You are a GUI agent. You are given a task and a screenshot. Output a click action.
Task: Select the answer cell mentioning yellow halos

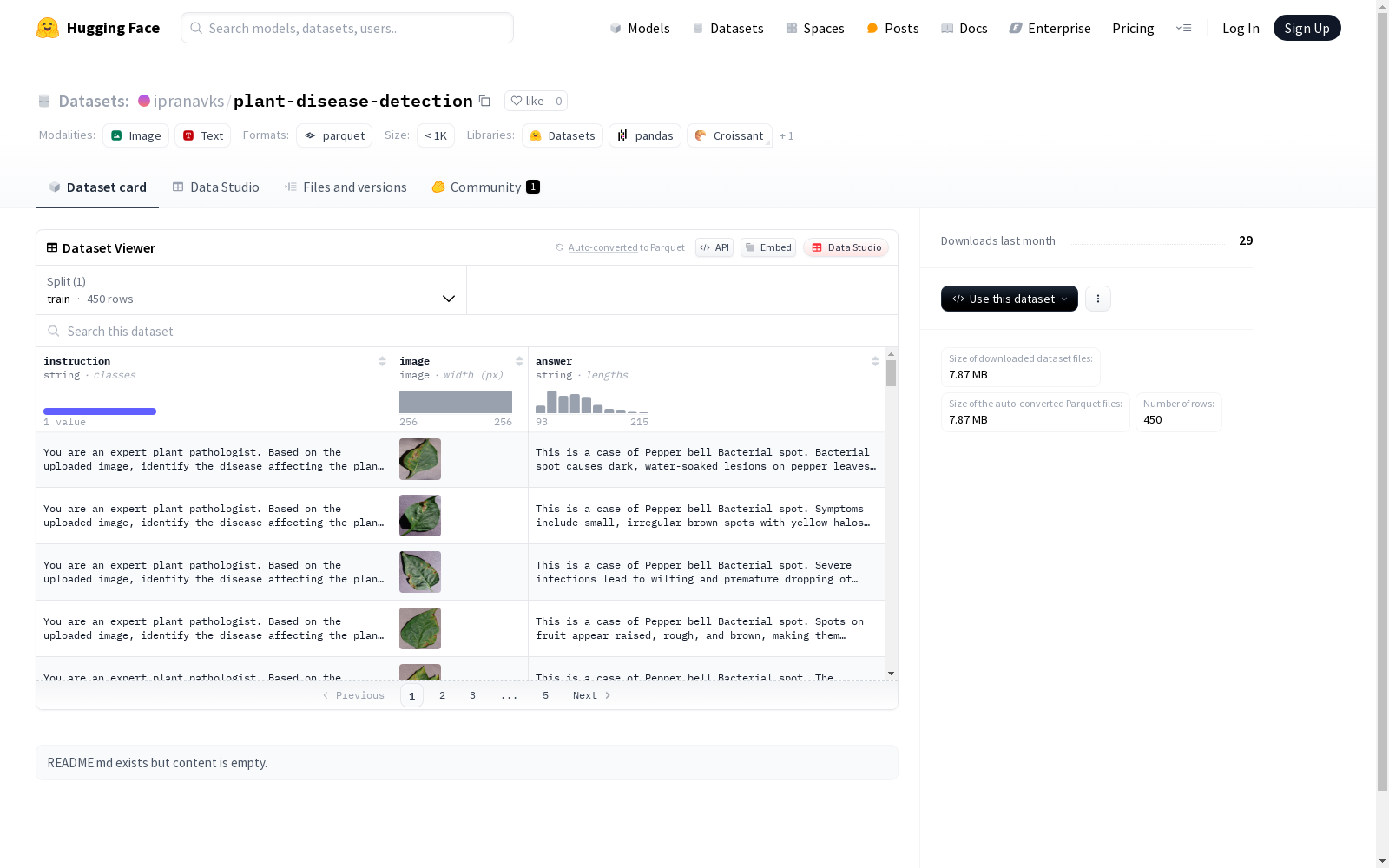pos(707,516)
